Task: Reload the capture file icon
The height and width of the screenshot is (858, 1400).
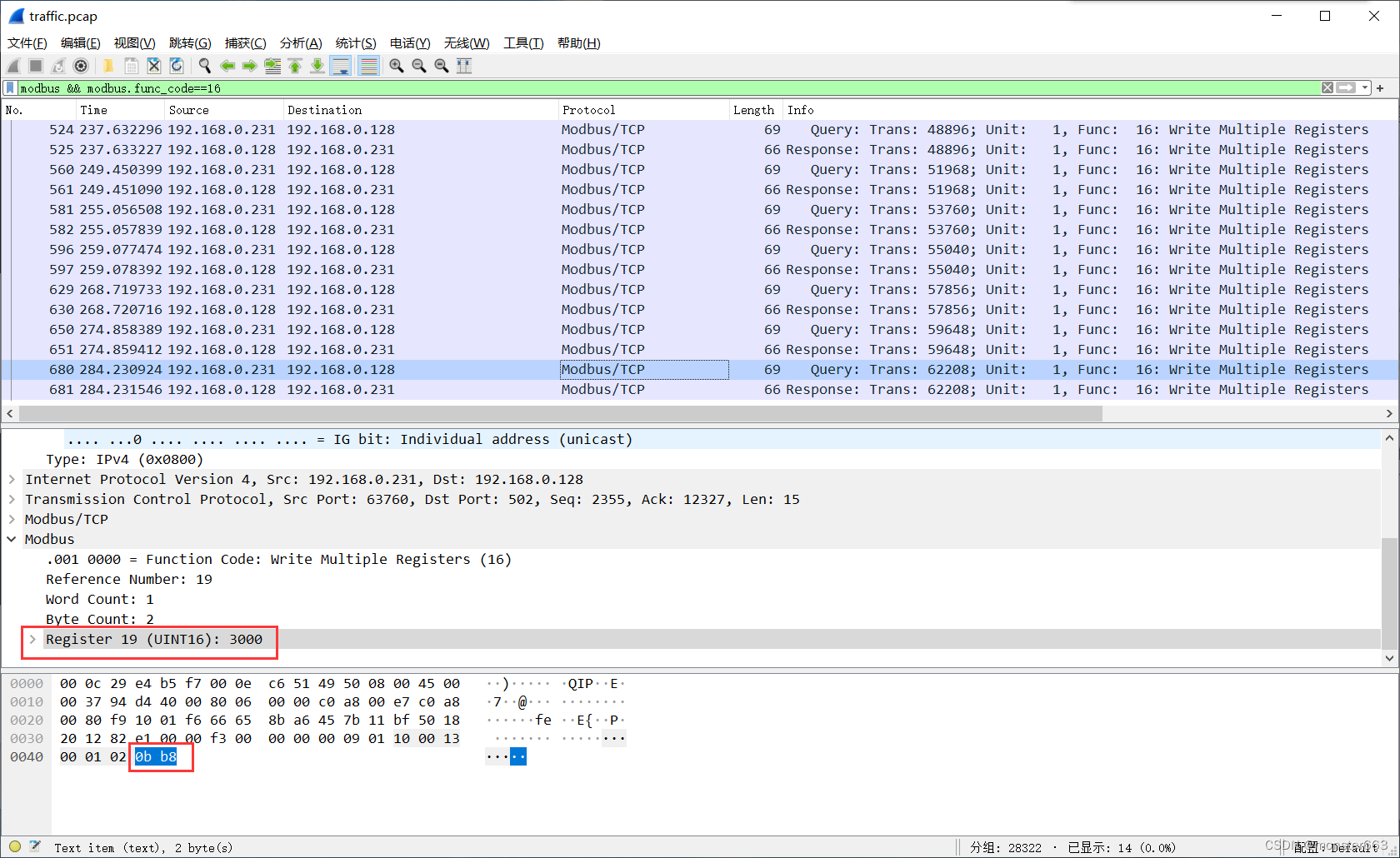Action: (x=176, y=66)
